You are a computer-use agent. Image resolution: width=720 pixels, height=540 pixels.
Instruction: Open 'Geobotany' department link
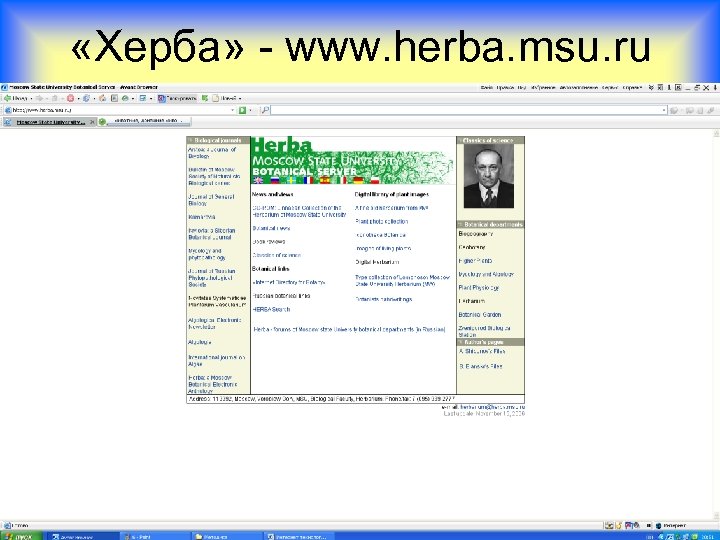472,247
